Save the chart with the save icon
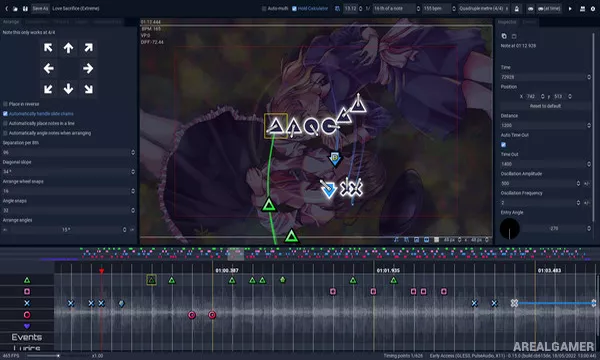The width and height of the screenshot is (600, 360). [x=25, y=8]
